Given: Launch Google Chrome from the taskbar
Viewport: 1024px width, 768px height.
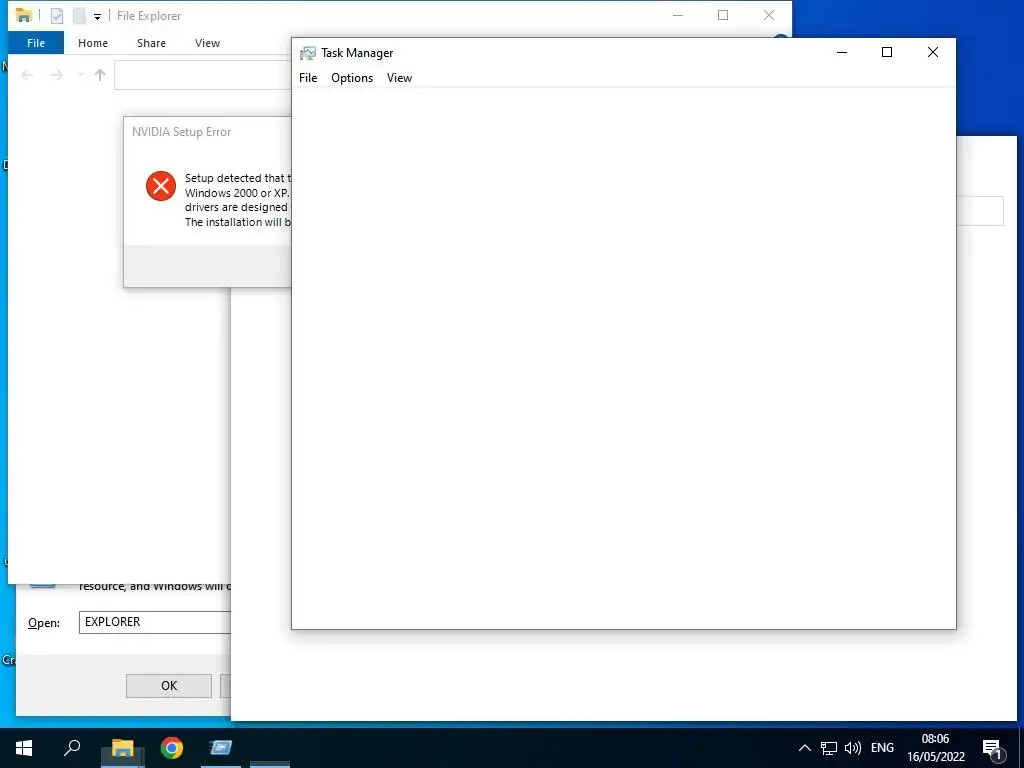Looking at the screenshot, I should [x=172, y=748].
